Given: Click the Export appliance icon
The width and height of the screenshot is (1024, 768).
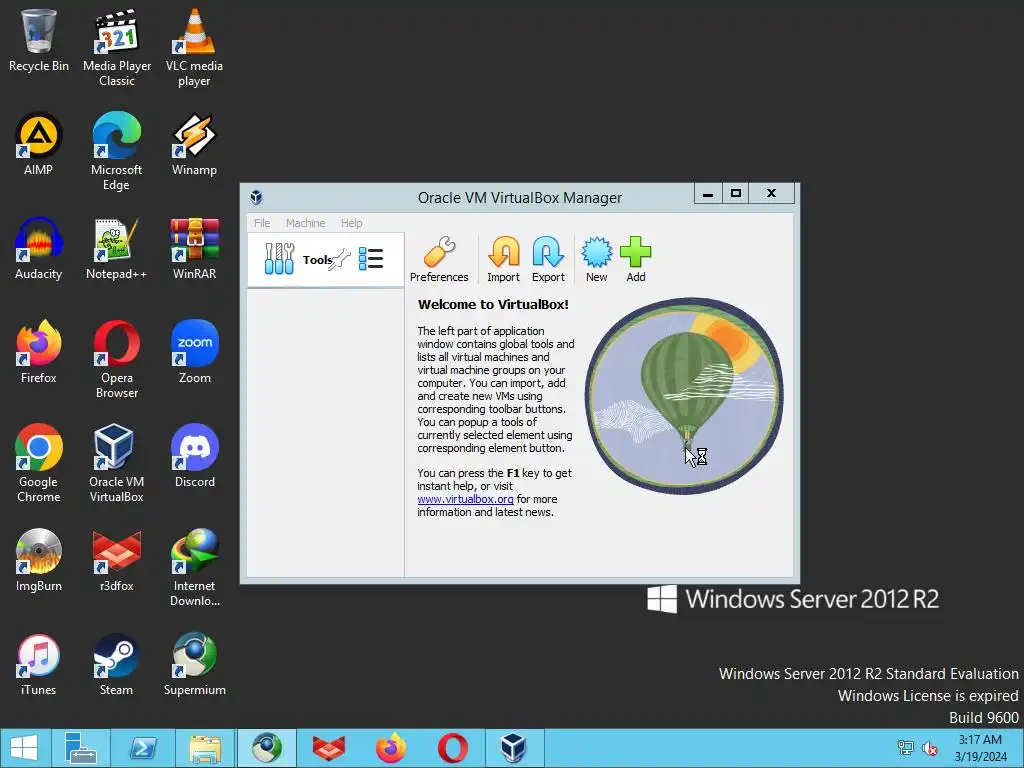Looking at the screenshot, I should 548,259.
